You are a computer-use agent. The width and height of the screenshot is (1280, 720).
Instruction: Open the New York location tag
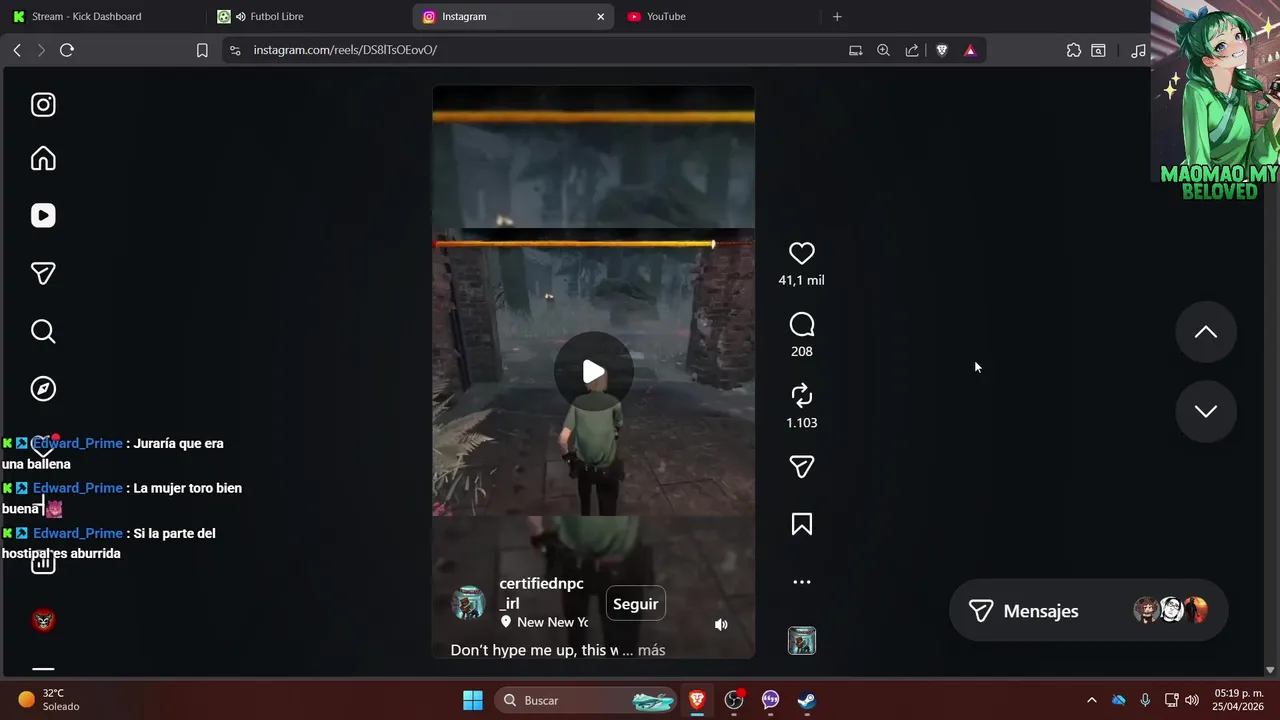544,622
